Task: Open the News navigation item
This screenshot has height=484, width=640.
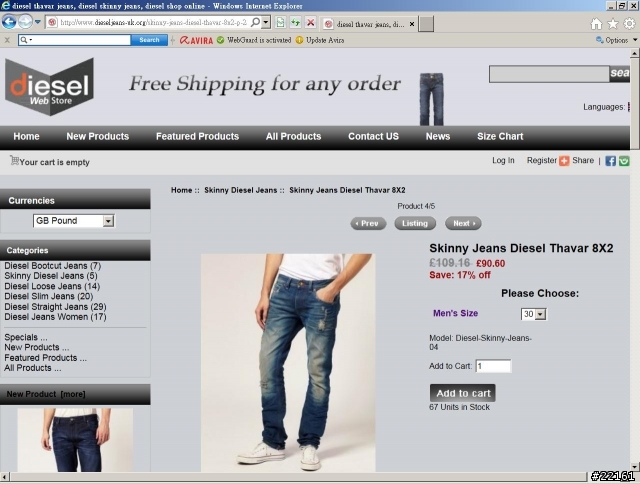Action: [438, 136]
